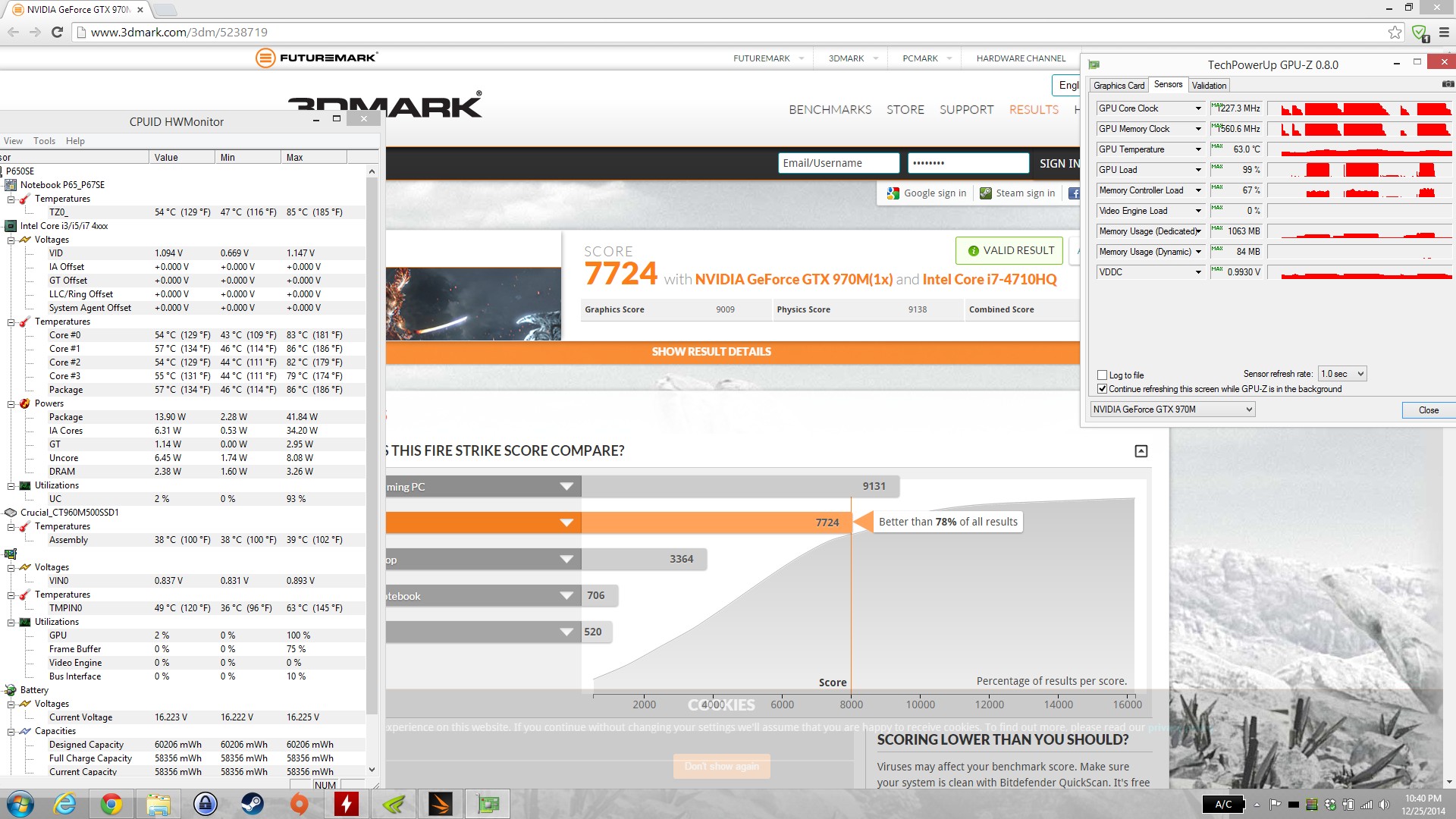Open Chrome from the taskbar
Viewport: 1456px width, 819px height.
pos(111,804)
